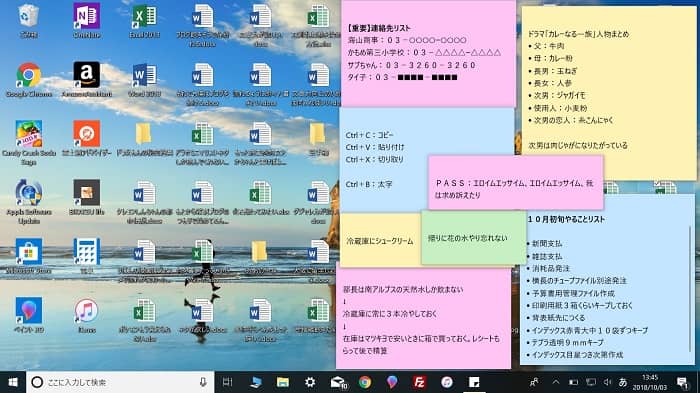Click the 10月初旬やることリスト heading
Image resolution: width=700 pixels, height=393 pixels.
click(x=566, y=219)
